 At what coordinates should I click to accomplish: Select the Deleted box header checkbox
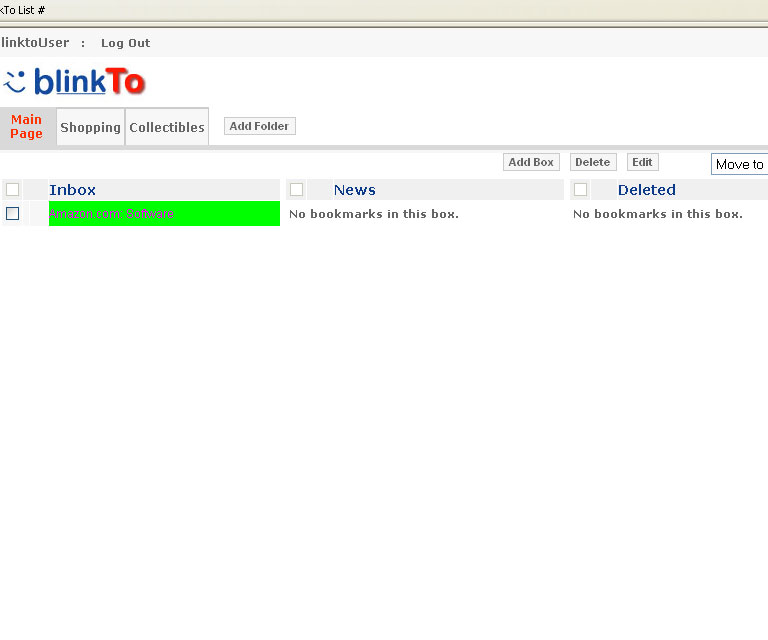click(x=580, y=190)
